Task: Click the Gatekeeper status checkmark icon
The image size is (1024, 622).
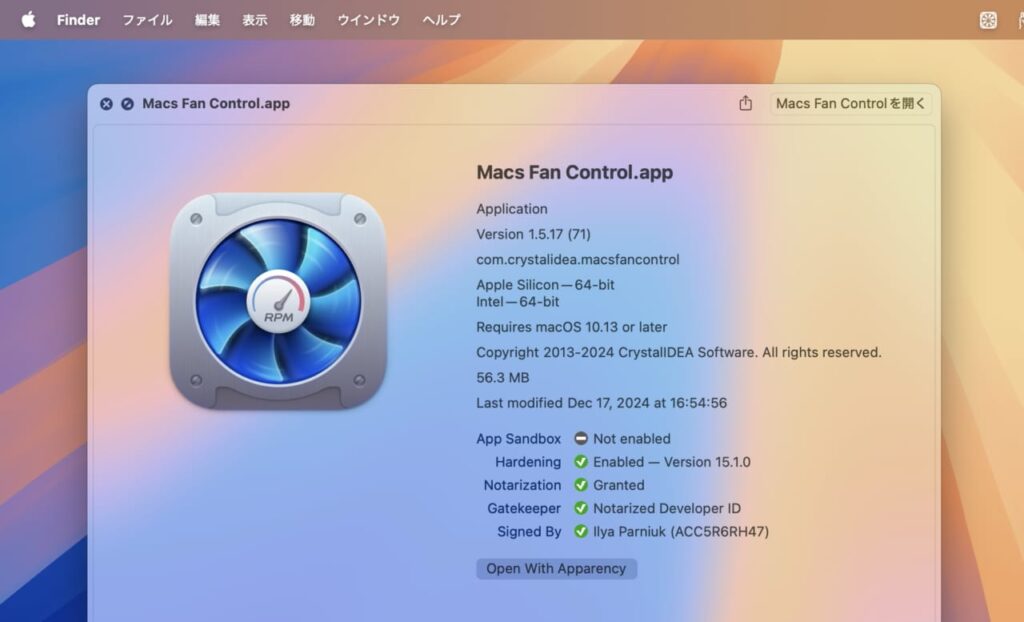Action: (x=581, y=508)
